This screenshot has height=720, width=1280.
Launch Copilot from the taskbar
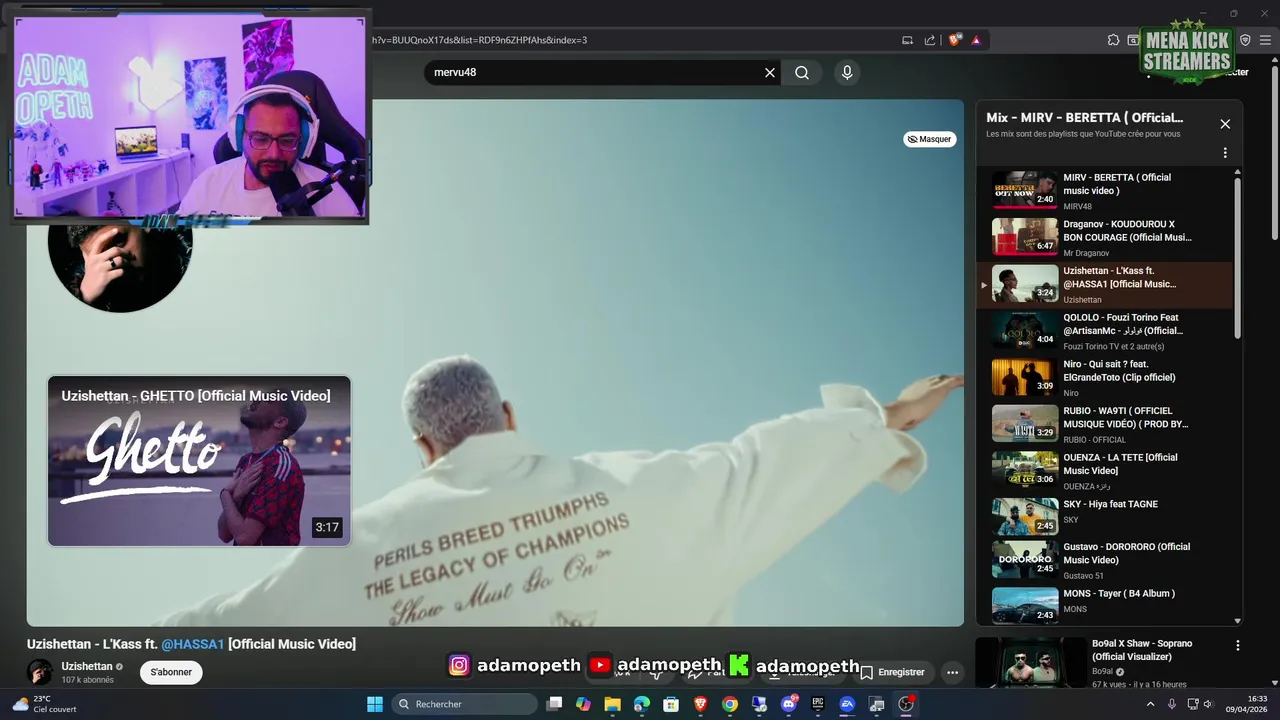pos(583,704)
